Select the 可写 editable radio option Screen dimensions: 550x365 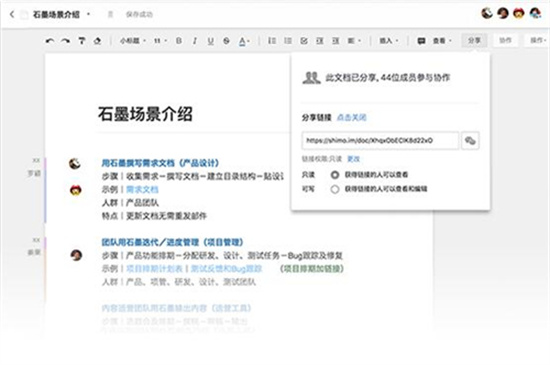click(335, 189)
